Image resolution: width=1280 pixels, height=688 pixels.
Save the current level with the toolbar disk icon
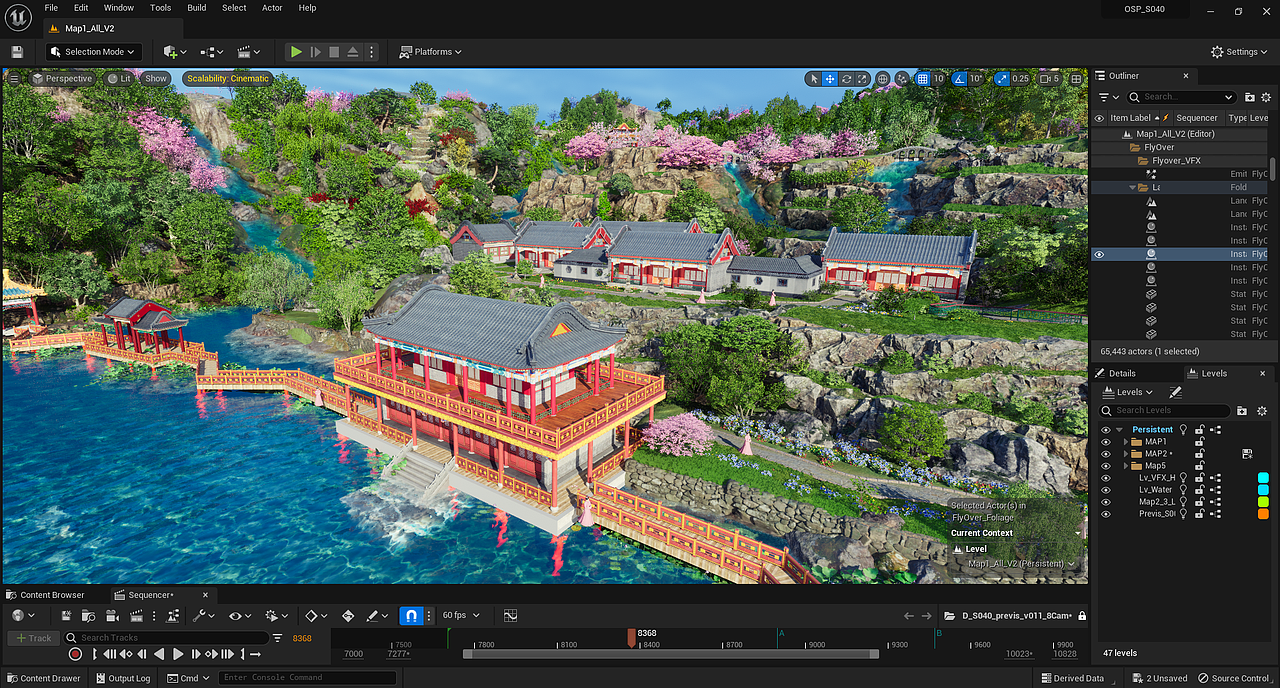(x=17, y=52)
